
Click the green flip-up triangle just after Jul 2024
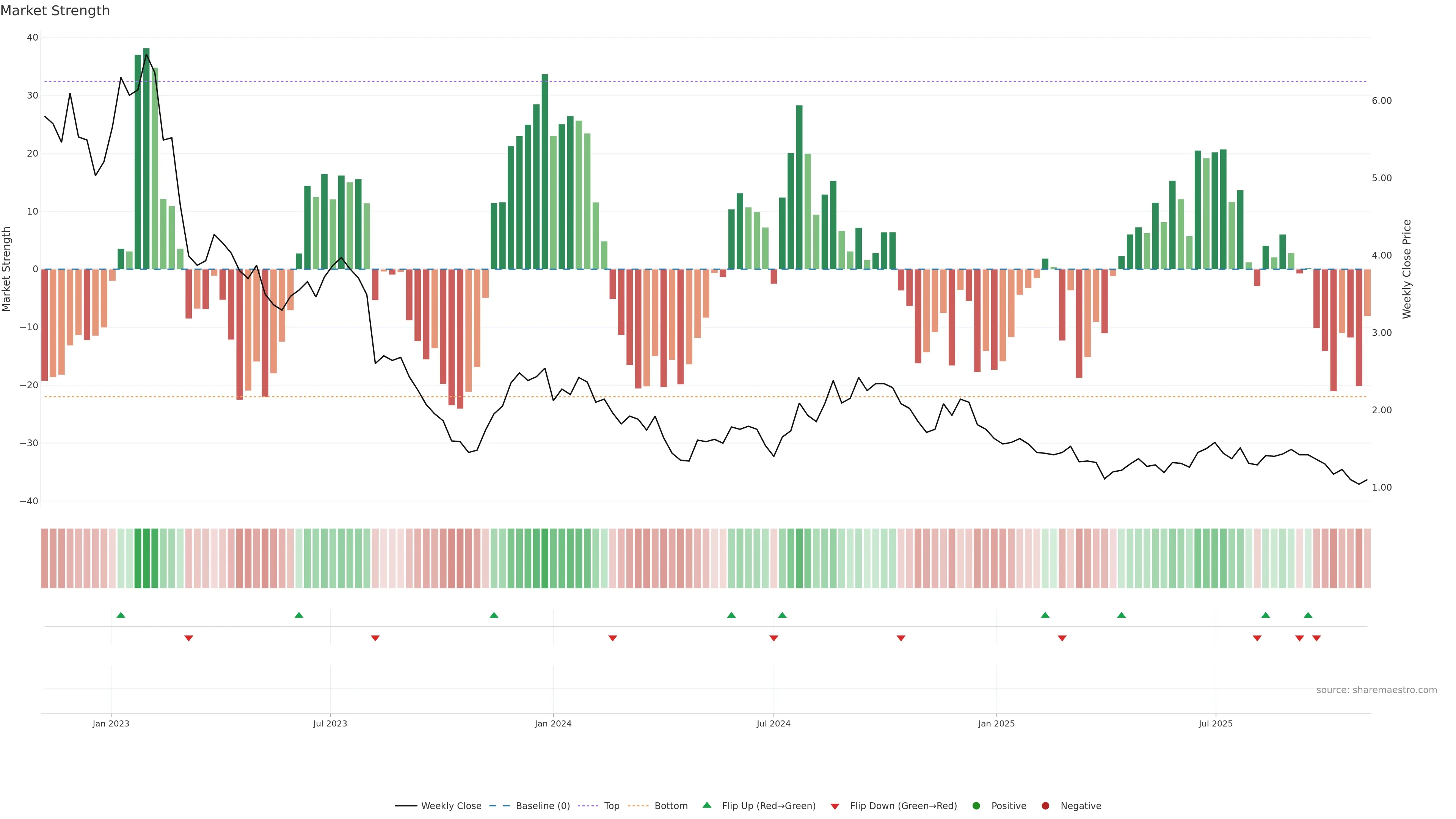(782, 615)
